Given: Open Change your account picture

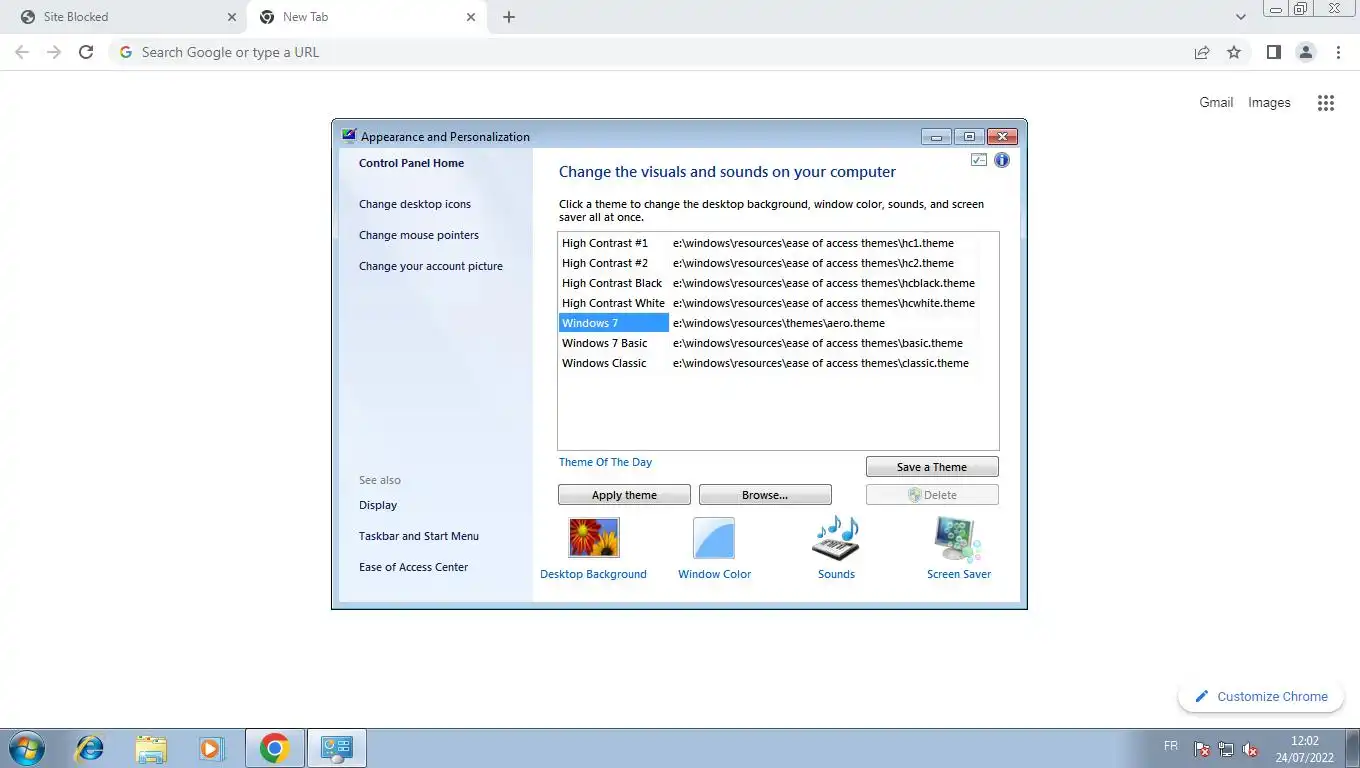Looking at the screenshot, I should [431, 266].
